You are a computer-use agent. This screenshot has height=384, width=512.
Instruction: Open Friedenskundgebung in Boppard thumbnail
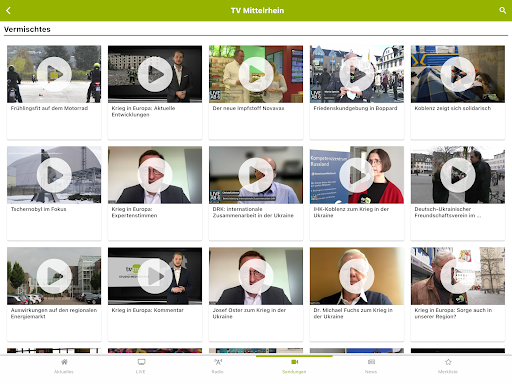tap(357, 74)
